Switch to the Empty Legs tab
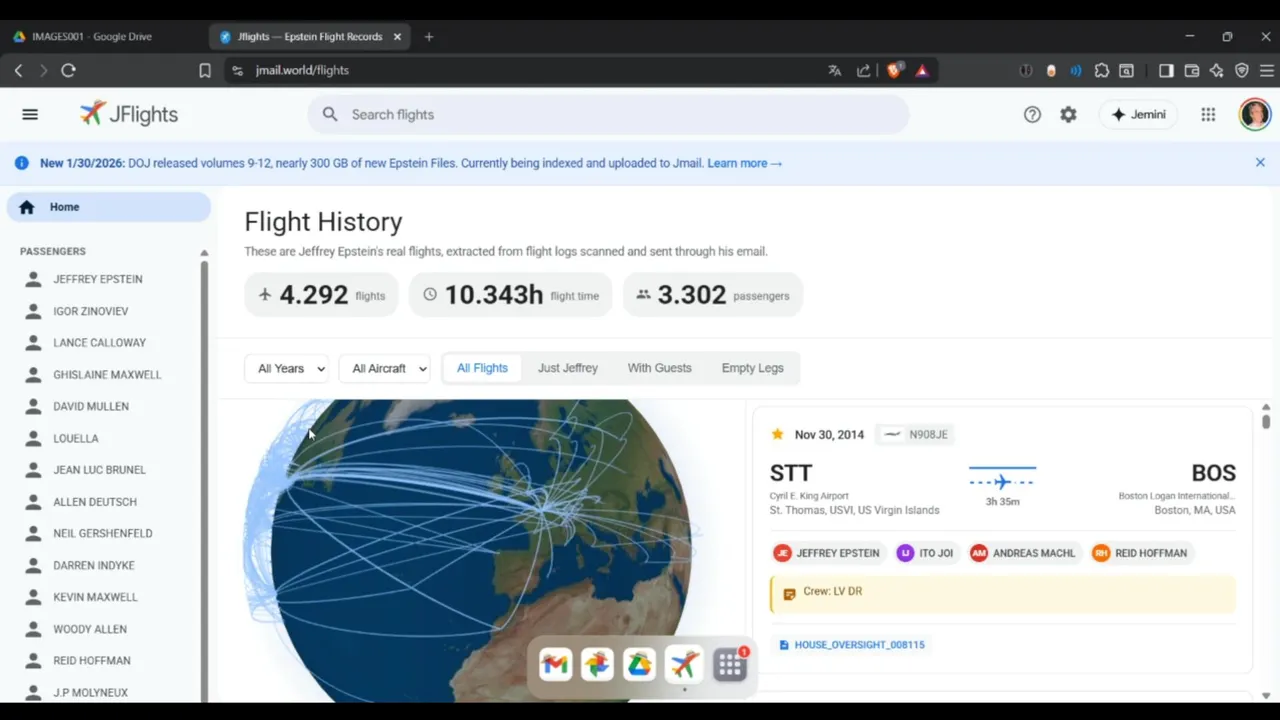1280x720 pixels. 752,368
